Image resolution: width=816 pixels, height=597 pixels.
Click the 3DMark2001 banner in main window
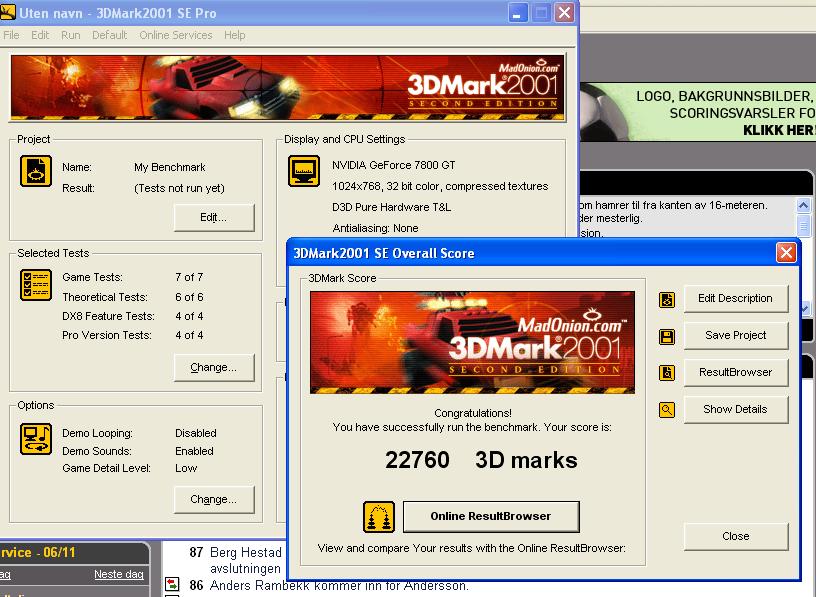click(288, 87)
